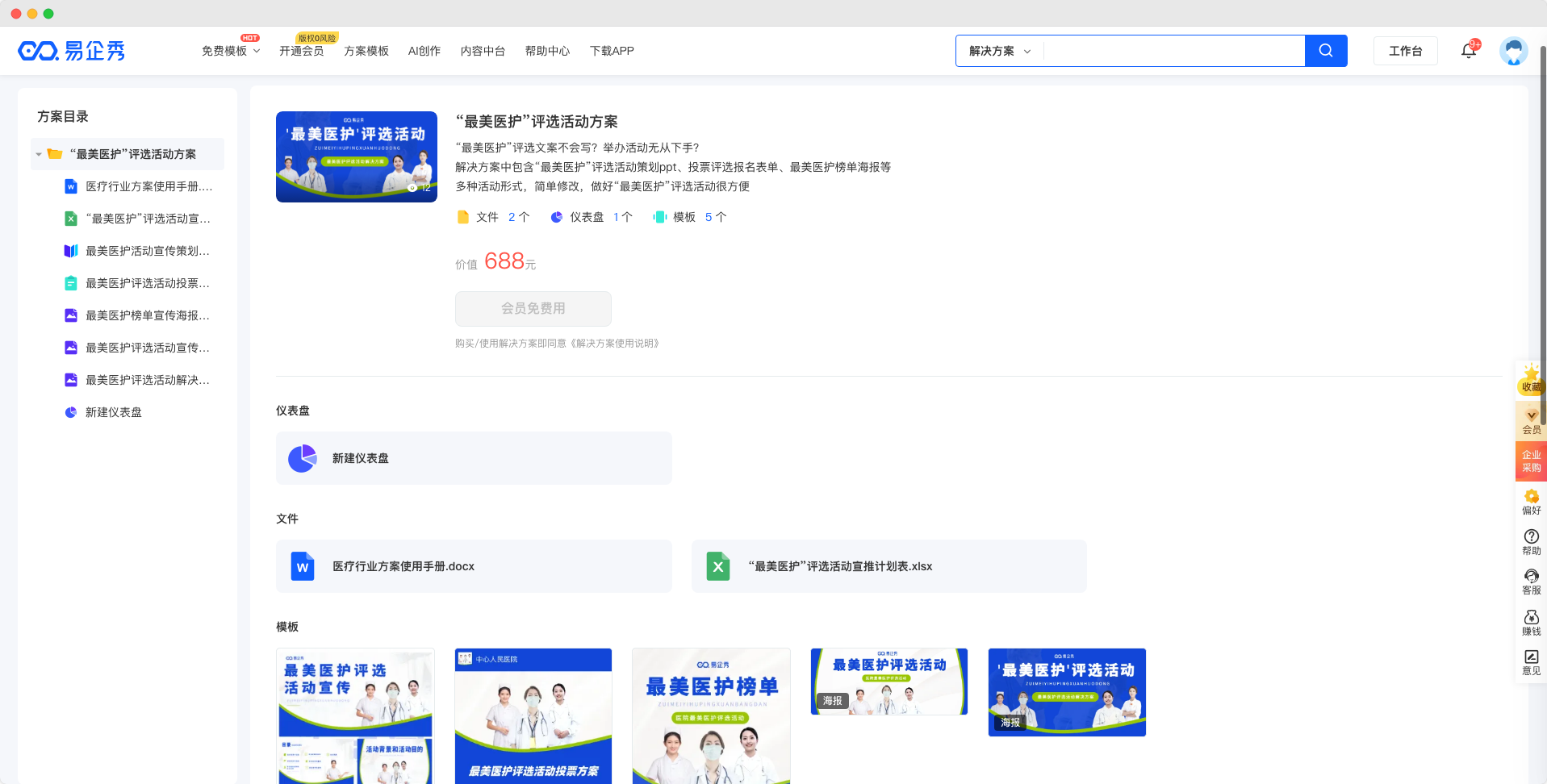The height and width of the screenshot is (784, 1547).
Task: Click the solution cover thumbnail image
Action: pyautogui.click(x=357, y=156)
